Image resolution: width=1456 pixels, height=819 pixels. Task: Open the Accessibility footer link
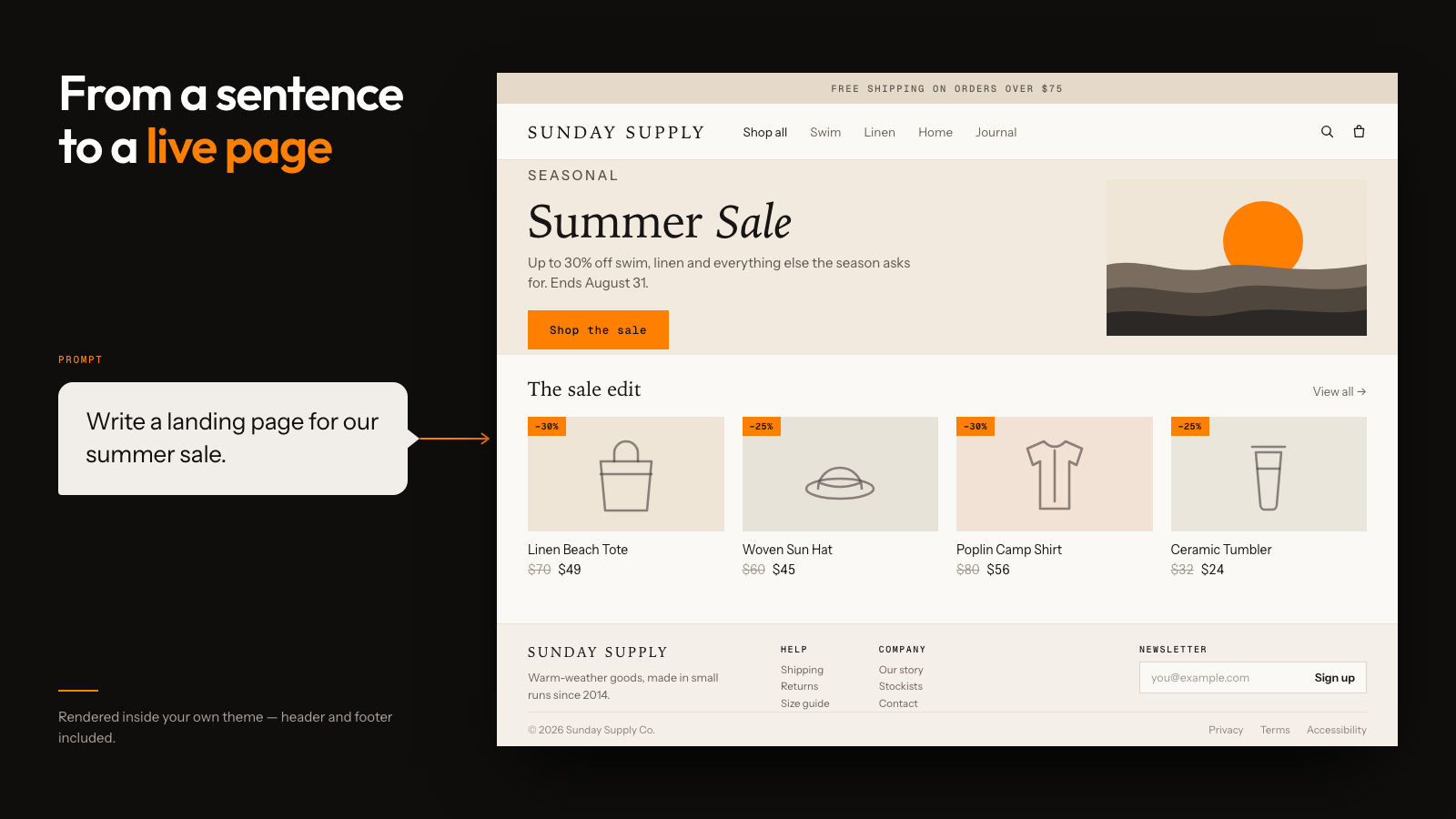click(x=1336, y=730)
